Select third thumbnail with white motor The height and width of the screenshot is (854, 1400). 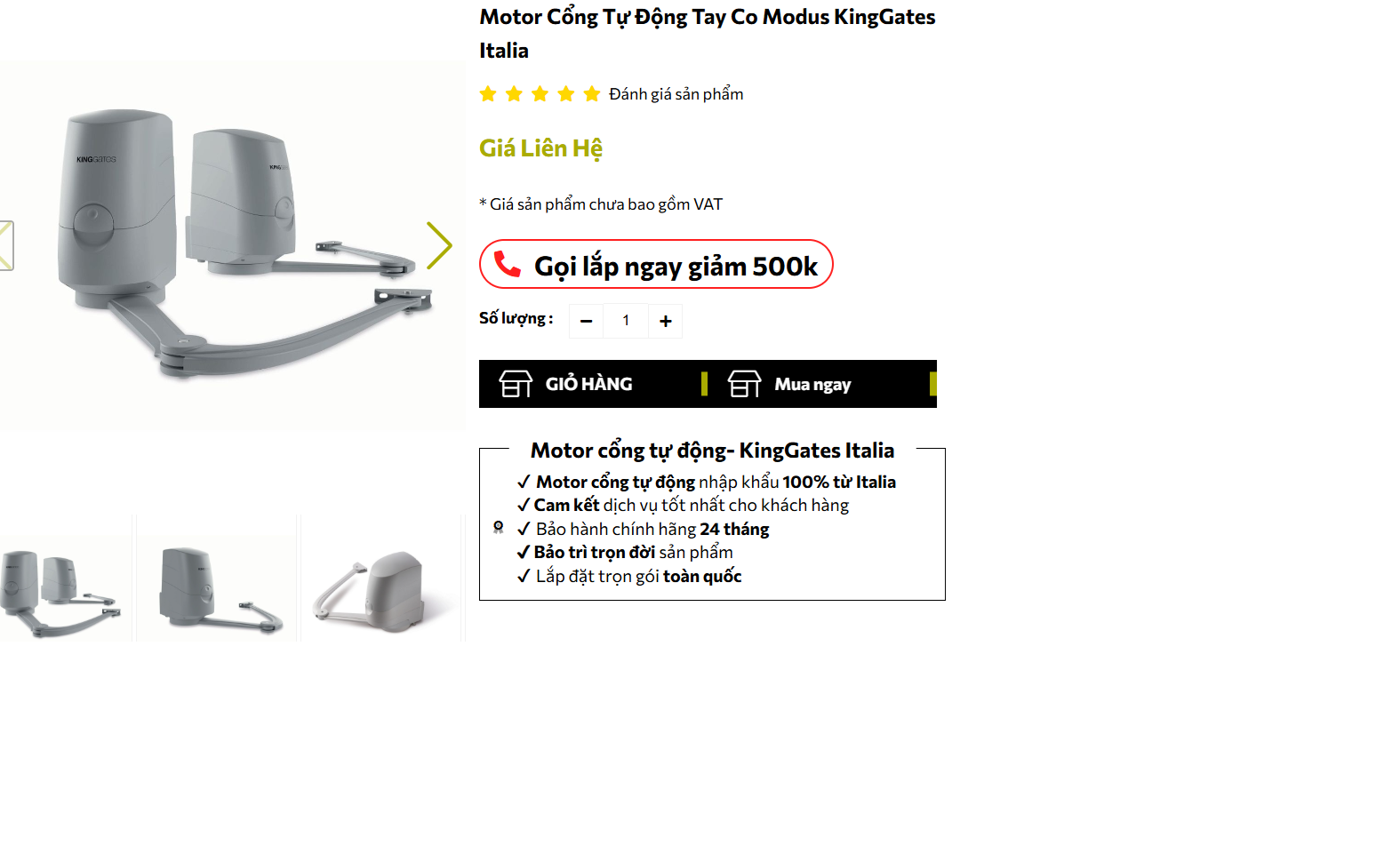382,578
